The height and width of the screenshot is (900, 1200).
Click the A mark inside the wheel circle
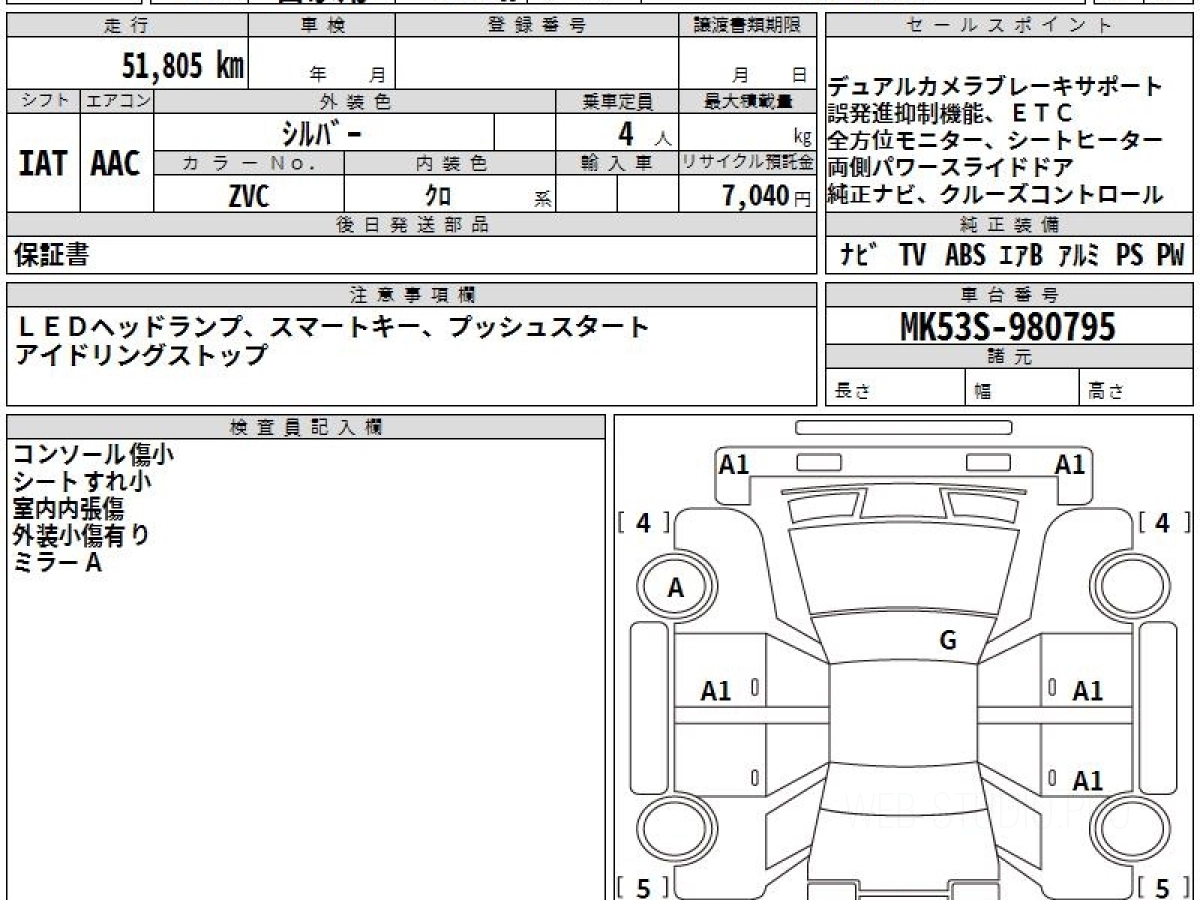[x=675, y=589]
